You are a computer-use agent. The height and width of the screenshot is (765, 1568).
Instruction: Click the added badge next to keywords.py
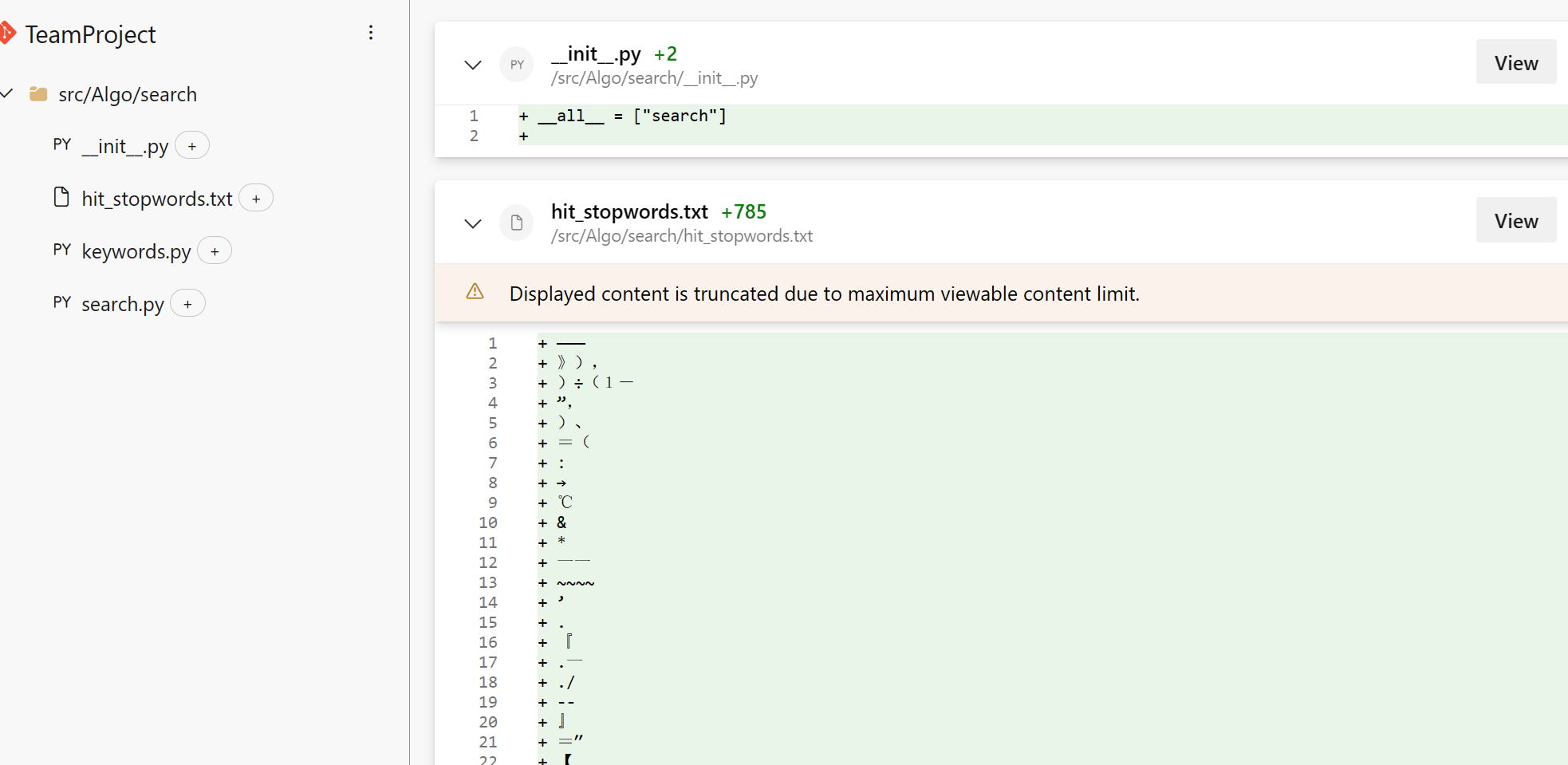(215, 251)
